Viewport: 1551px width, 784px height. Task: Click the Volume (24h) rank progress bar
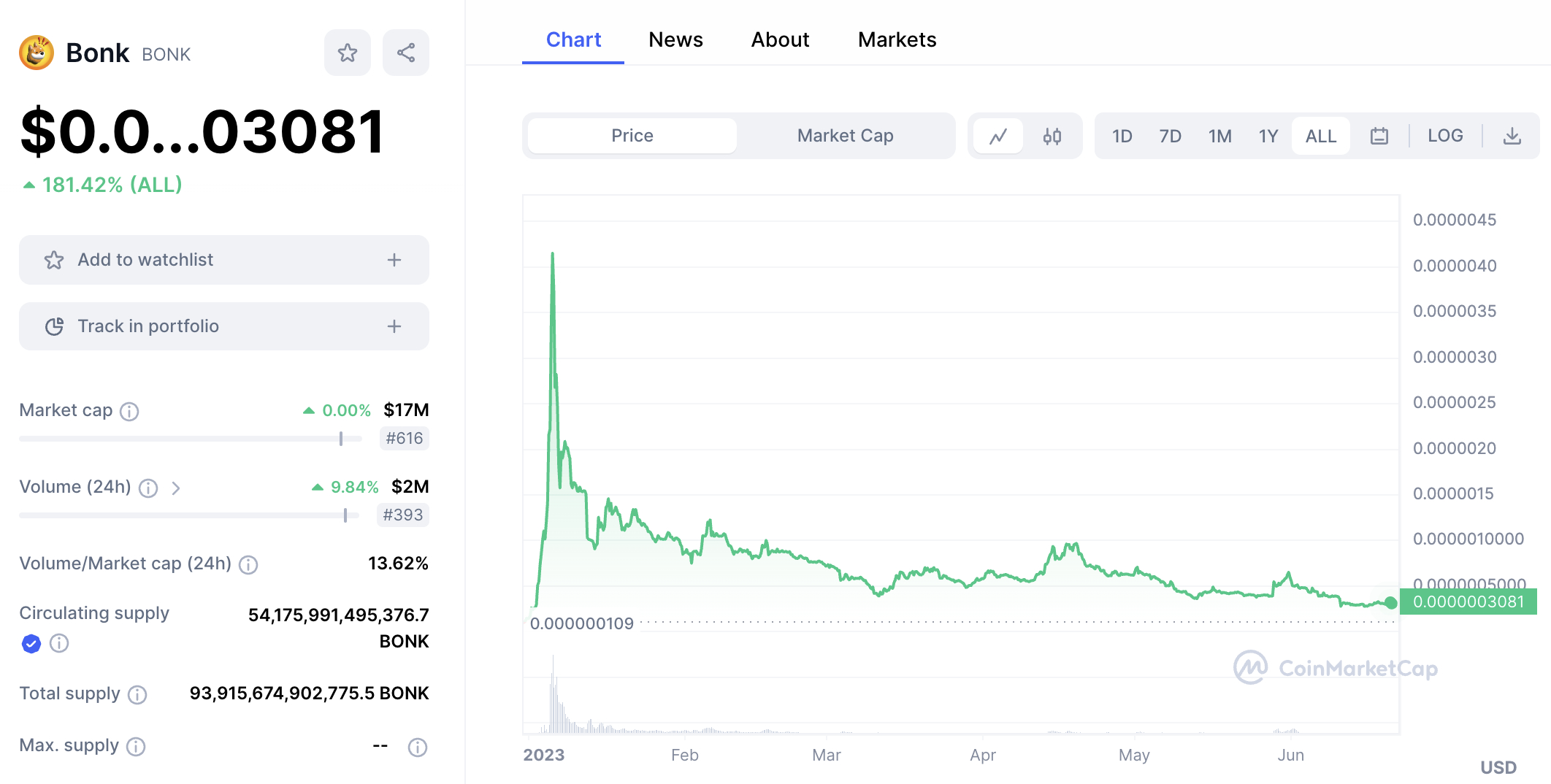pyautogui.click(x=189, y=515)
